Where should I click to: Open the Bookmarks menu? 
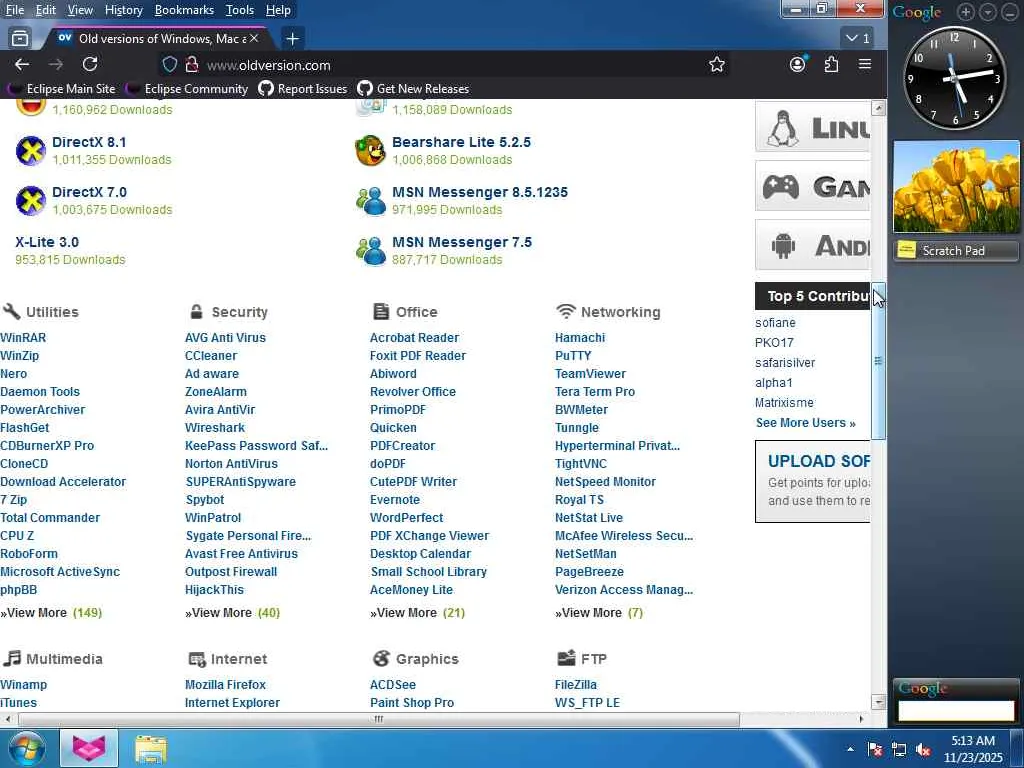184,10
